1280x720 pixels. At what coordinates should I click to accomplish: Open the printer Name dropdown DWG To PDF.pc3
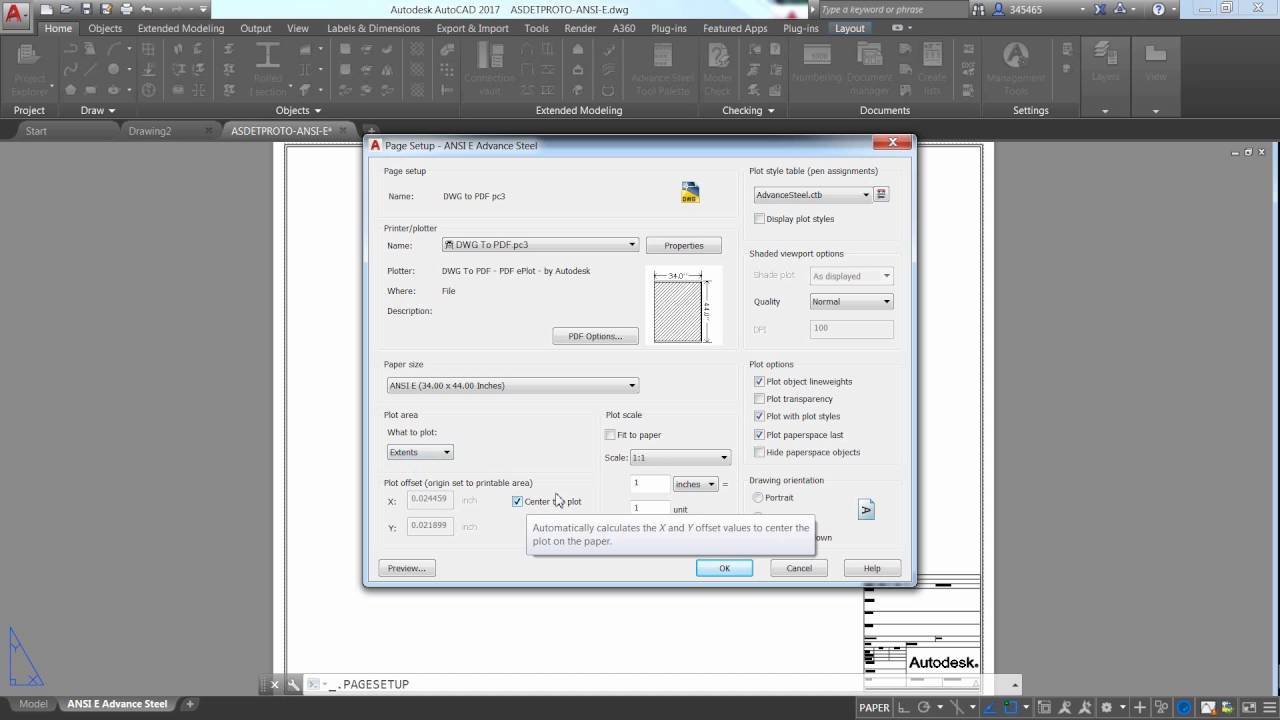(x=540, y=245)
